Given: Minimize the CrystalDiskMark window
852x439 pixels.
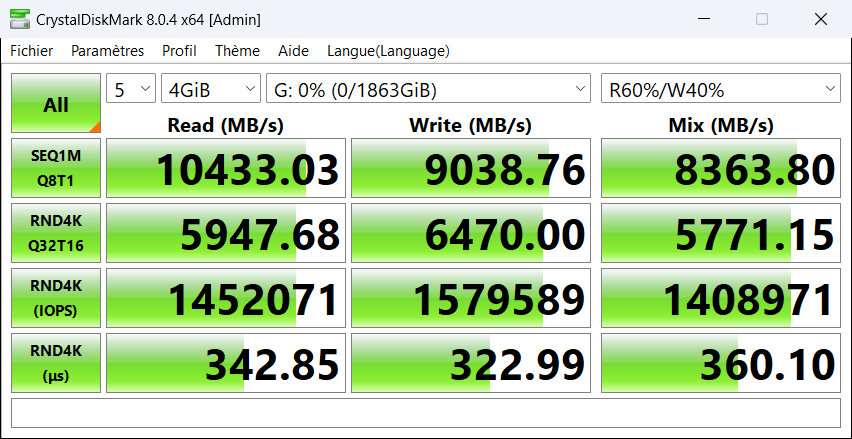Looking at the screenshot, I should [x=704, y=19].
